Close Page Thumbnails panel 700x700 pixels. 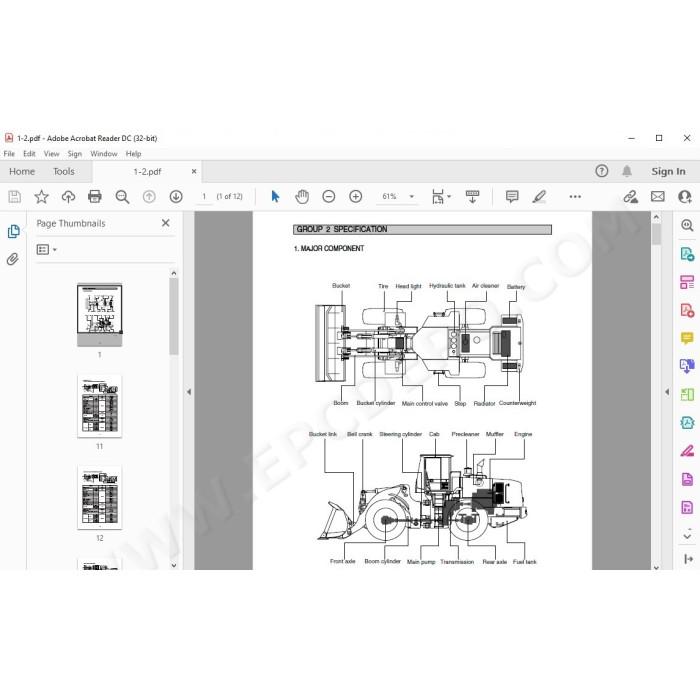coord(165,223)
